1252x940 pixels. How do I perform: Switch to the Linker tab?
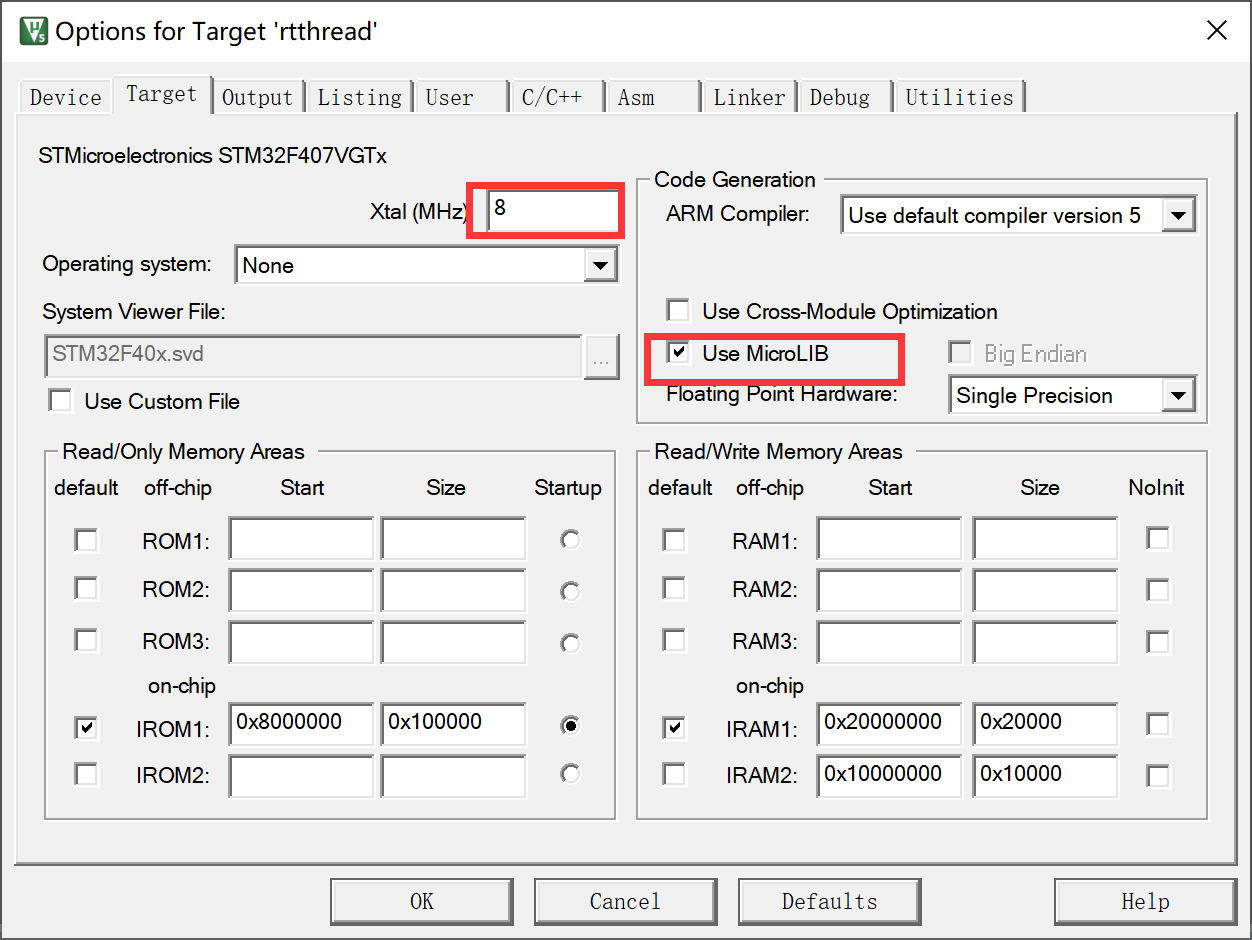(x=748, y=97)
